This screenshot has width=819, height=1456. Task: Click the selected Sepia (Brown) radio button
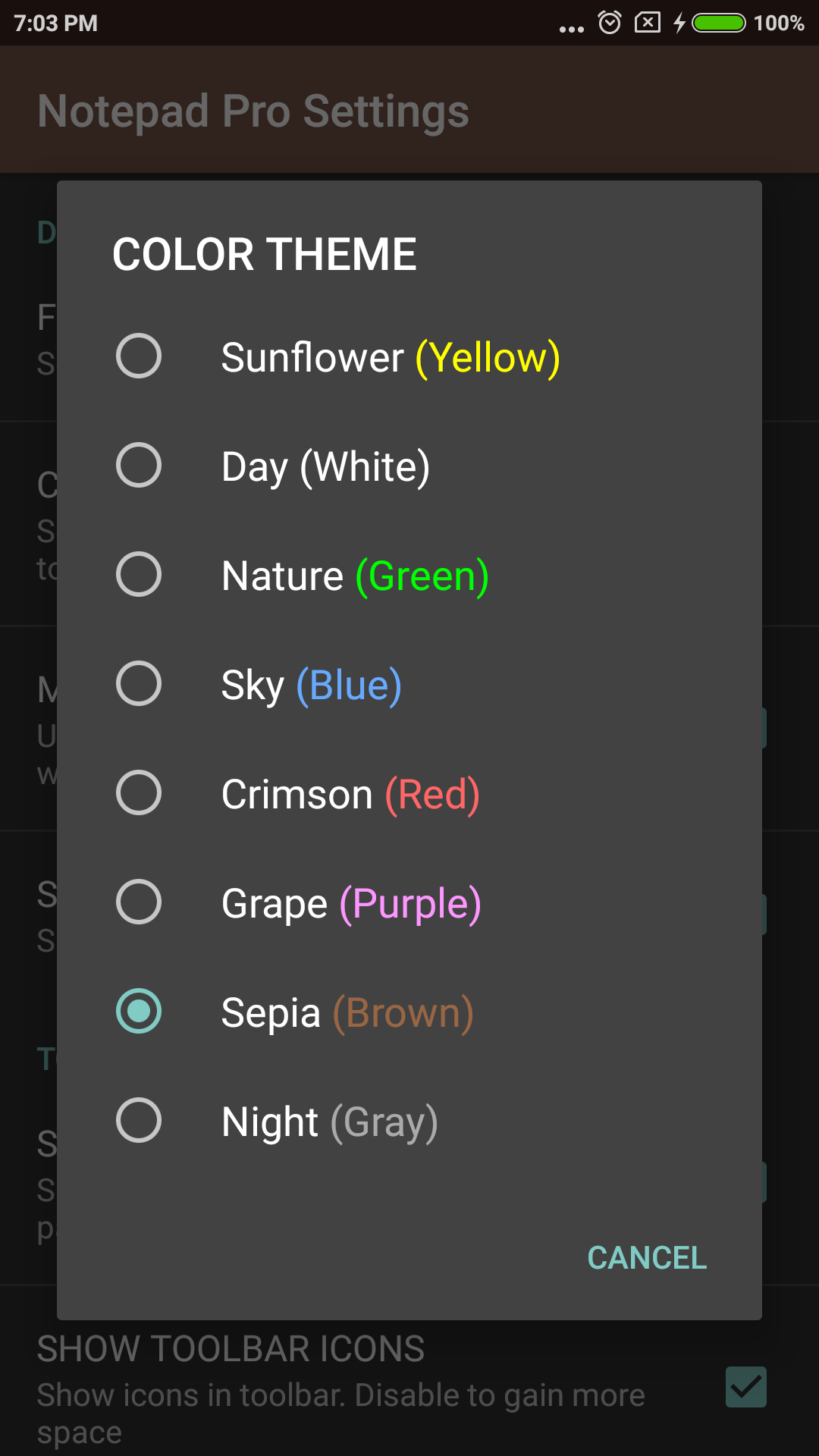click(139, 1011)
